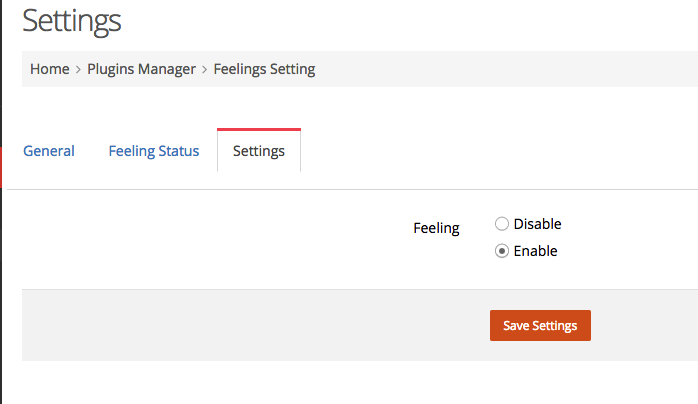Click the Enable option label text

(536, 251)
